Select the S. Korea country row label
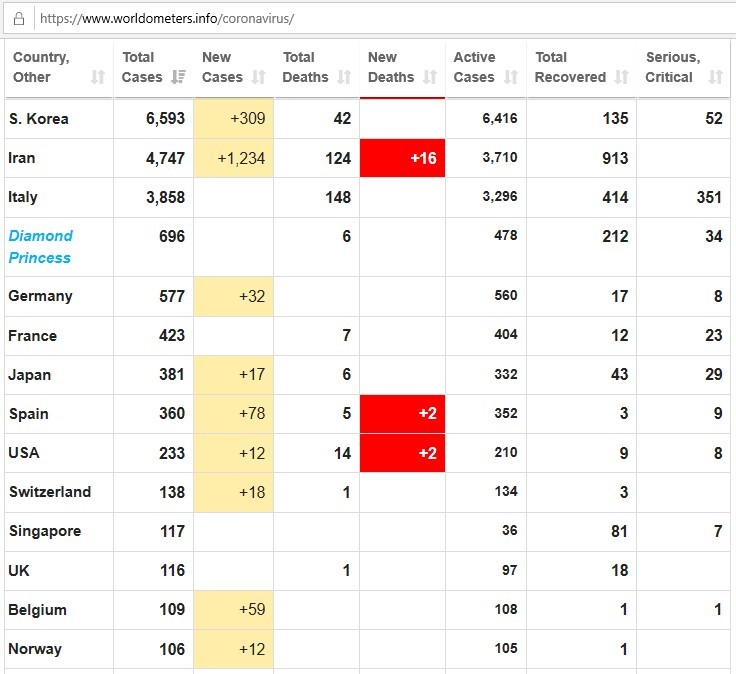Image resolution: width=736 pixels, height=674 pixels. [38, 119]
